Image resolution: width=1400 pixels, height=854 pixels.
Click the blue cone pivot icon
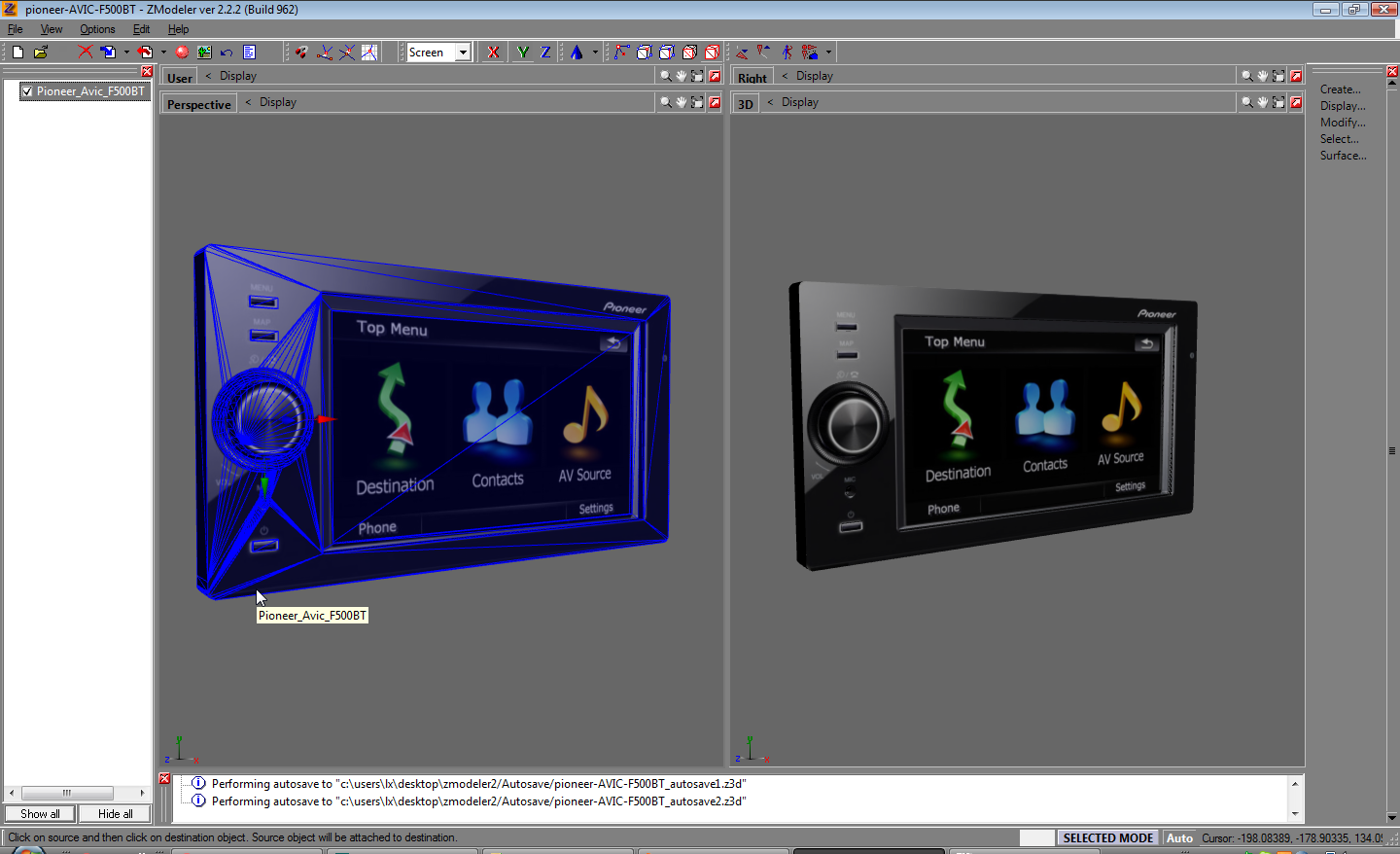(577, 52)
